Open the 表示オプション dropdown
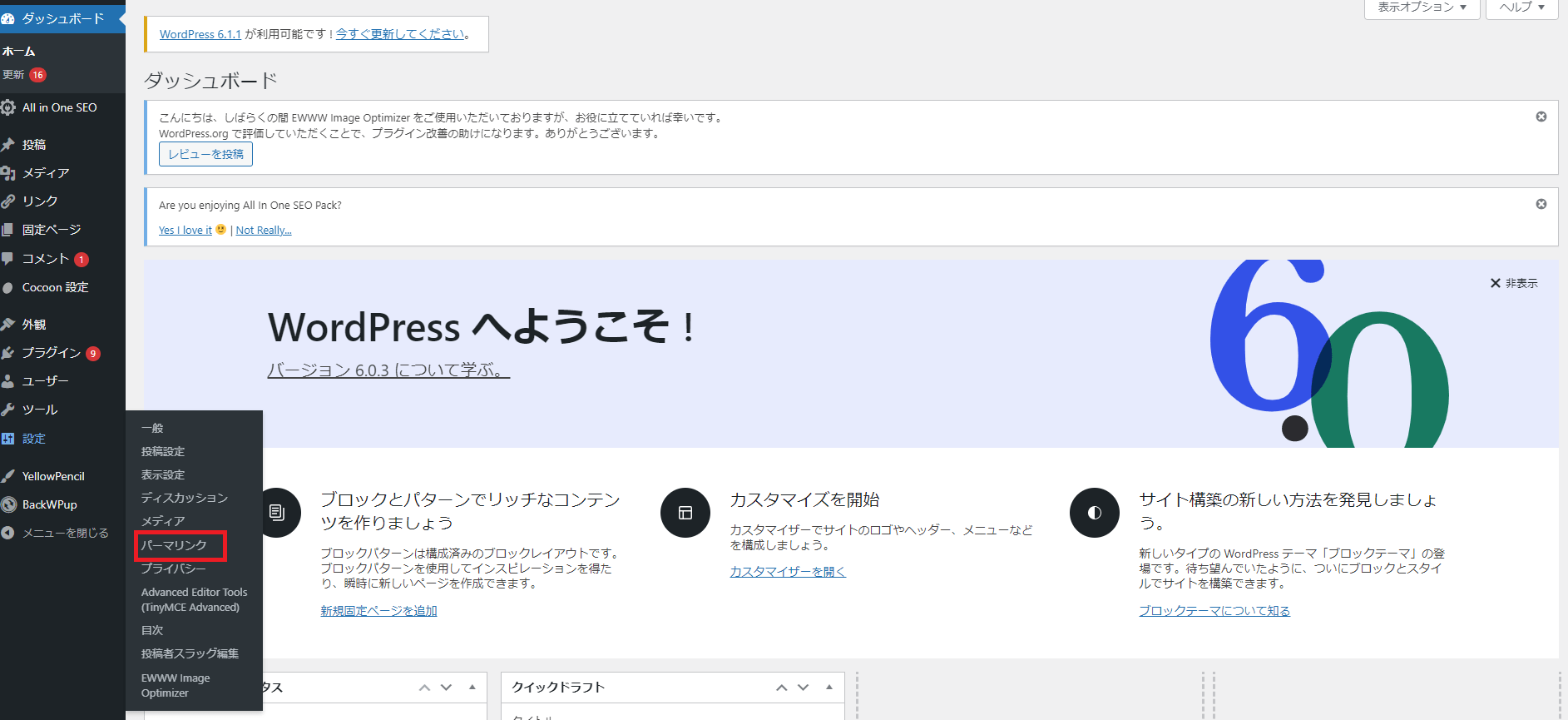The width and height of the screenshot is (1568, 720). point(1422,7)
